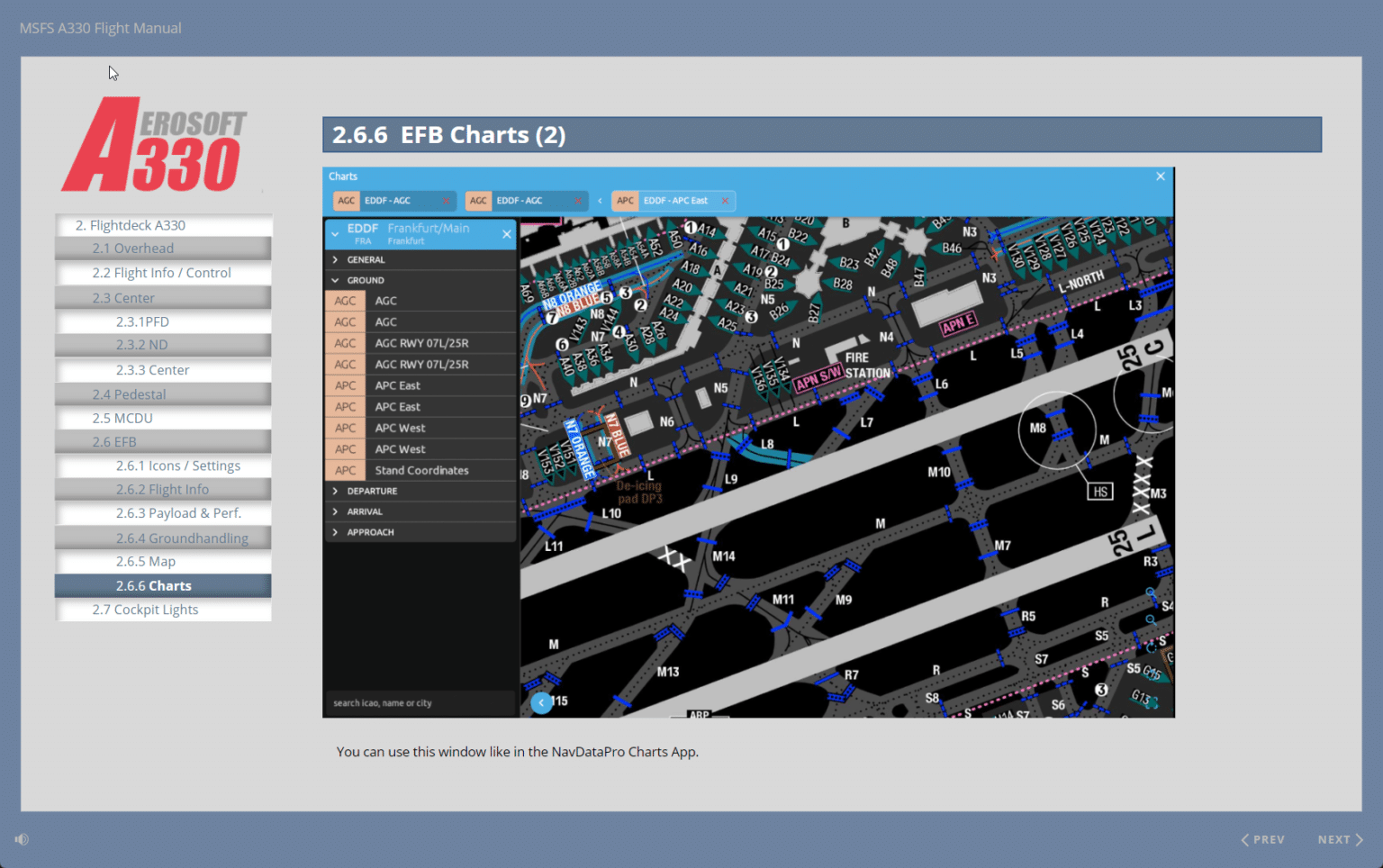Click the APC badge on the EDDF - APC East tab
1383x868 pixels.
624,201
